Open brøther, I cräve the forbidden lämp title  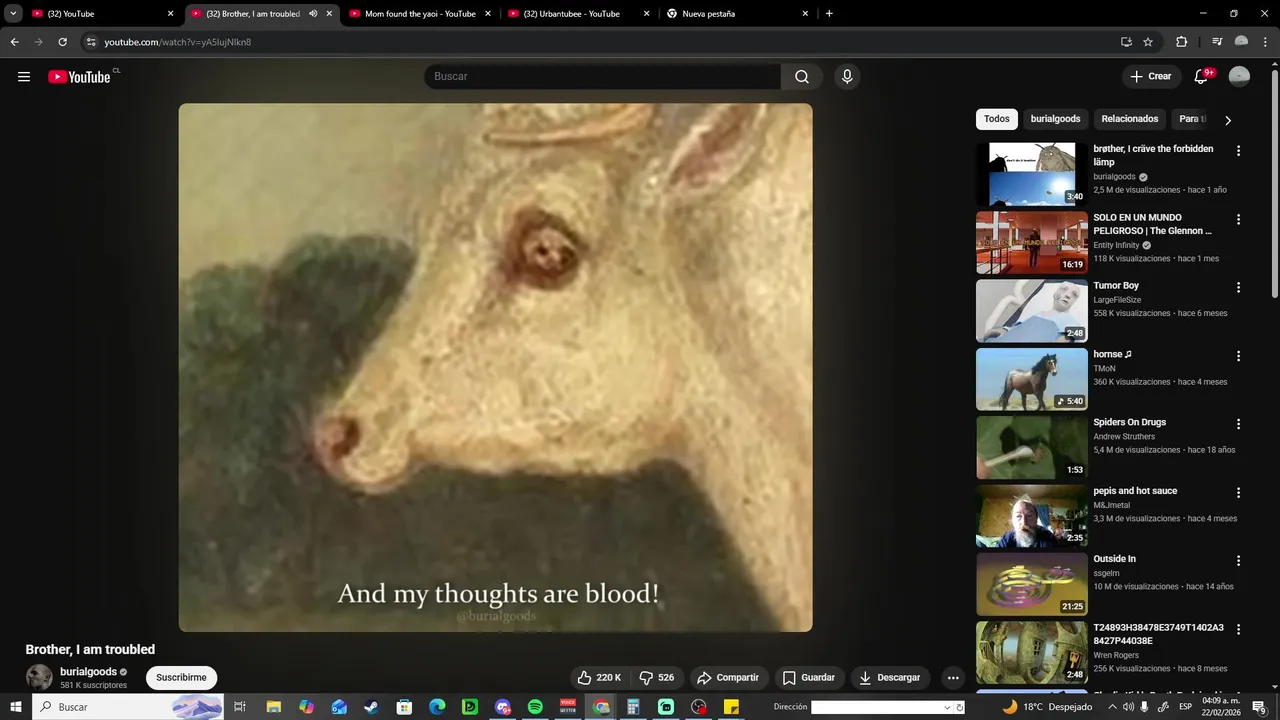tap(1153, 155)
